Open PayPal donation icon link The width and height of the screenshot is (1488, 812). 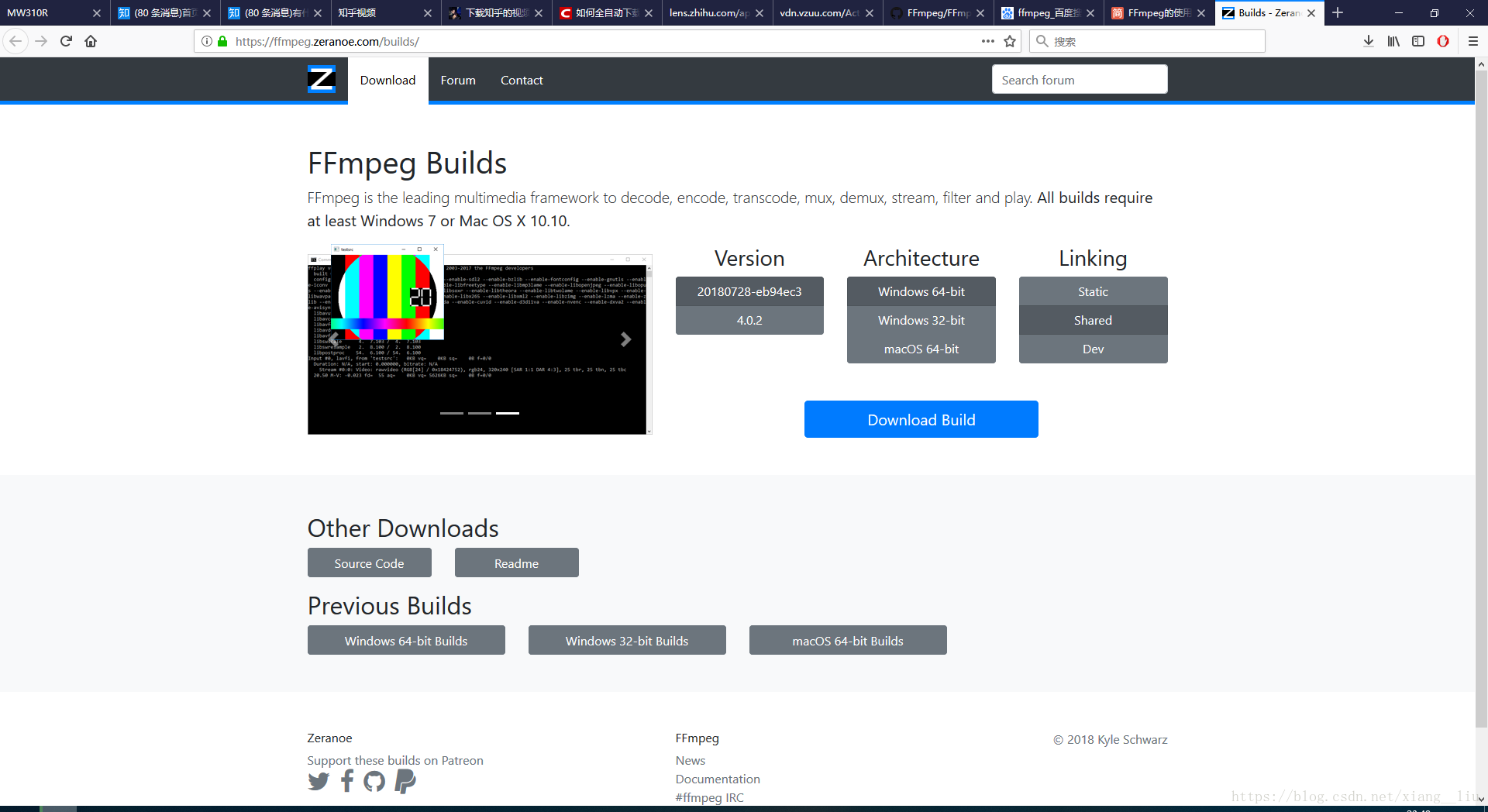pos(405,781)
